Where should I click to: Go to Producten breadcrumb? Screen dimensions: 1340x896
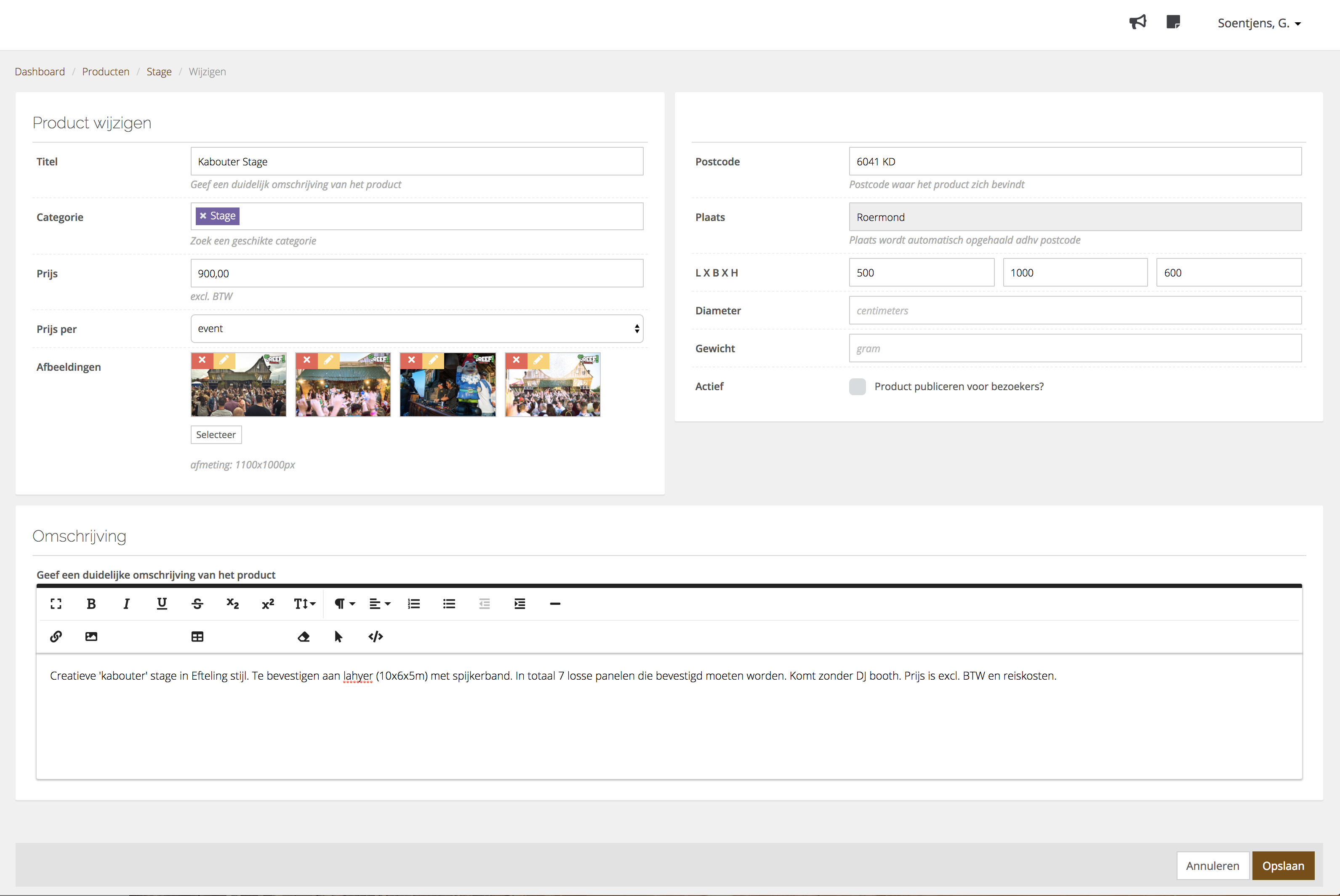coord(106,72)
